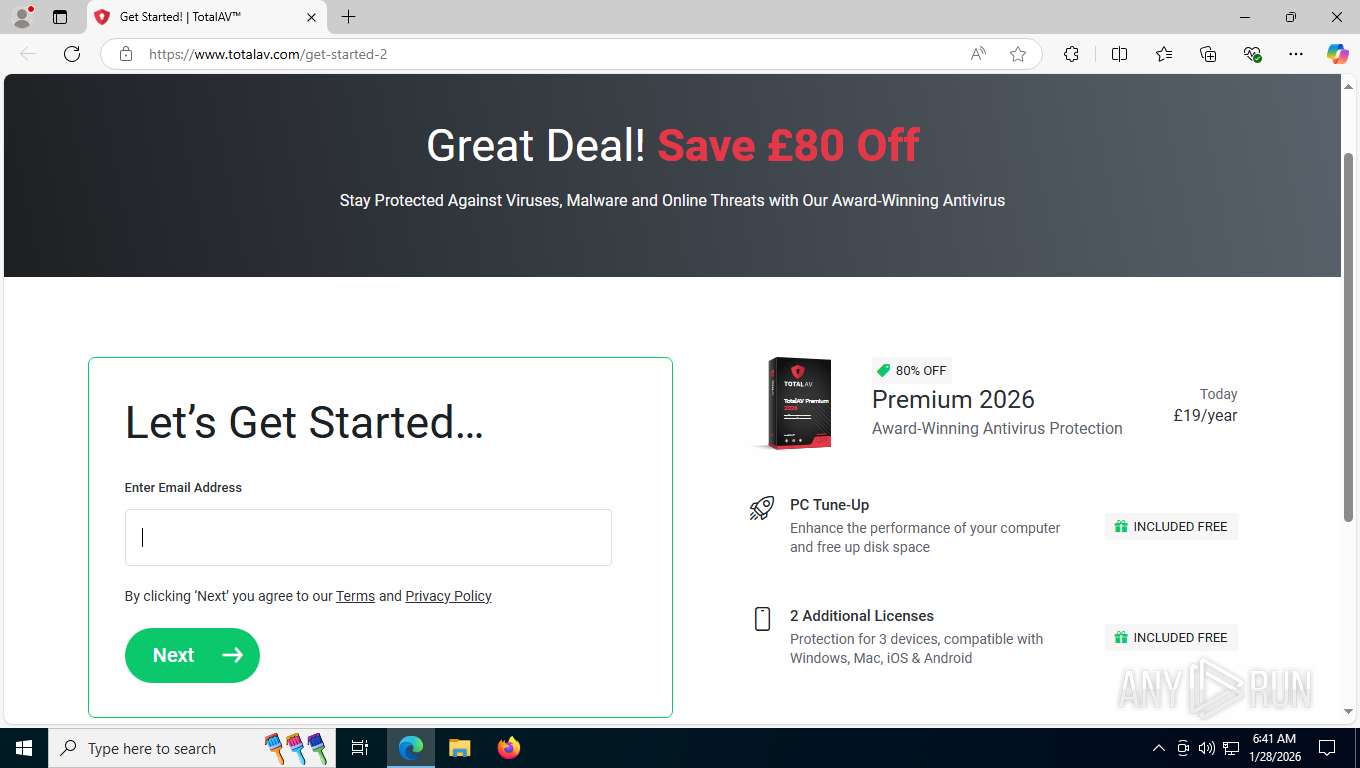Open a new browser tab
This screenshot has height=768, width=1360.
348,17
